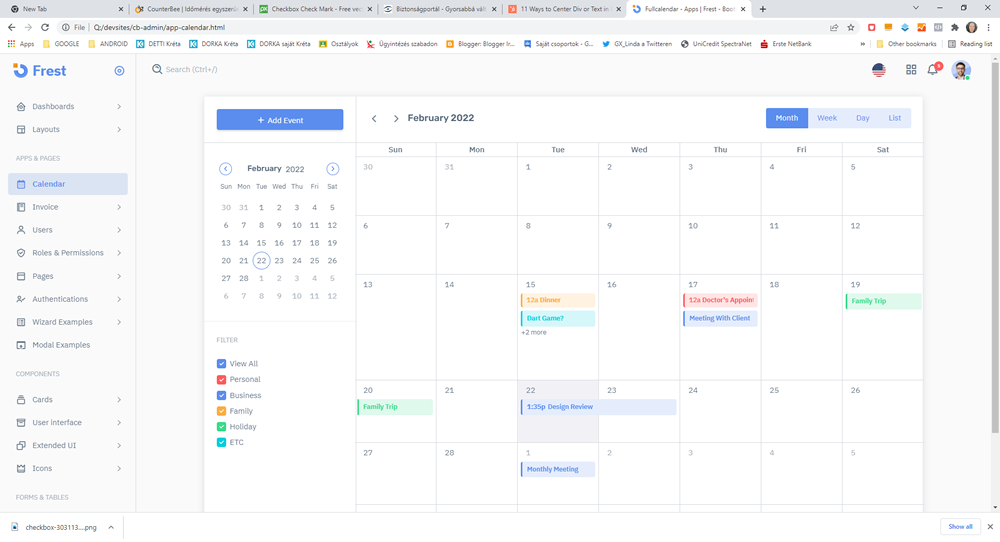
Task: Toggle the Family filter checkbox
Action: (x=222, y=411)
